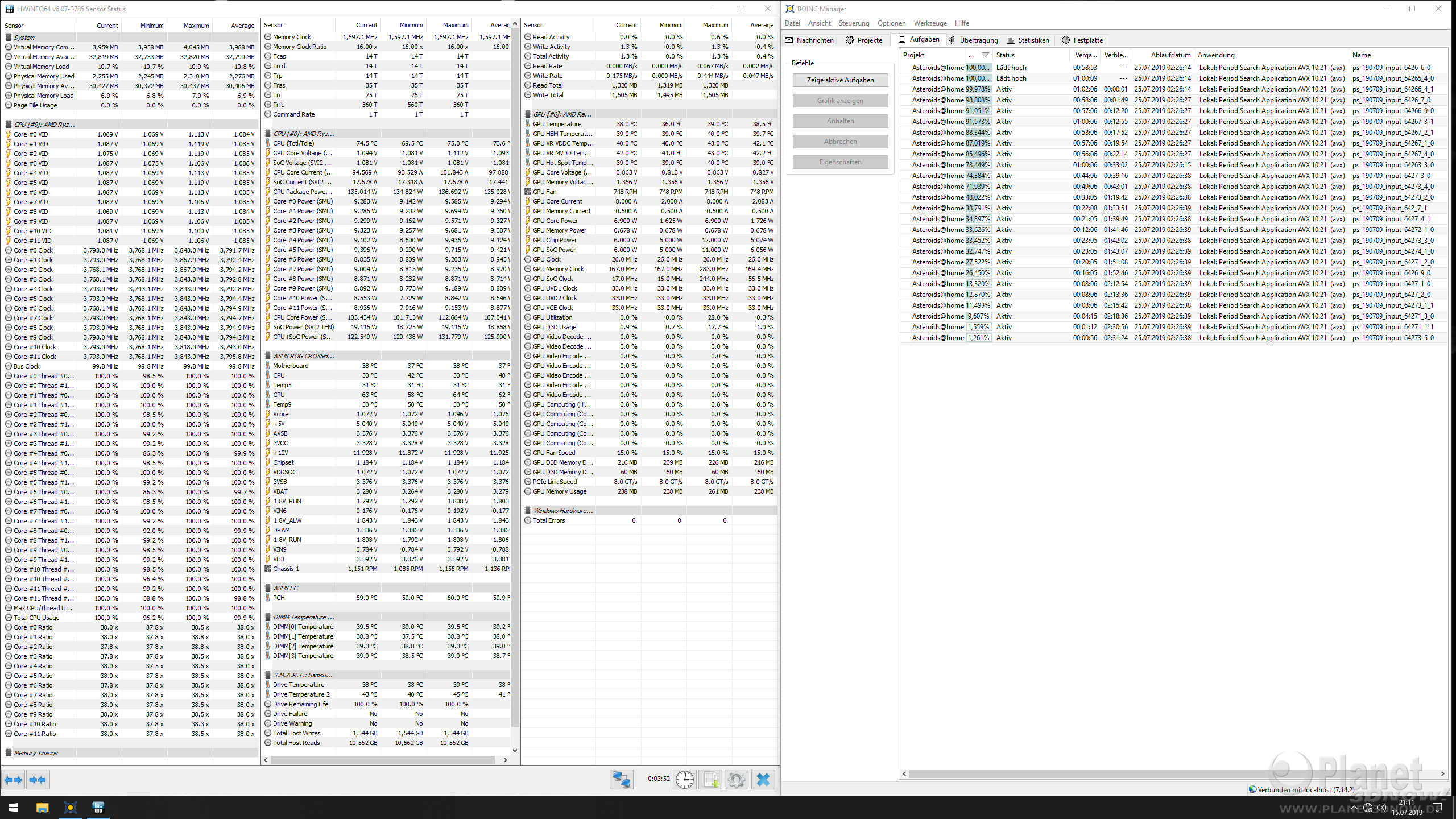Click HWiNFO collapse columns arrows button
Viewport: 1456px width, 819px height.
coord(38,780)
